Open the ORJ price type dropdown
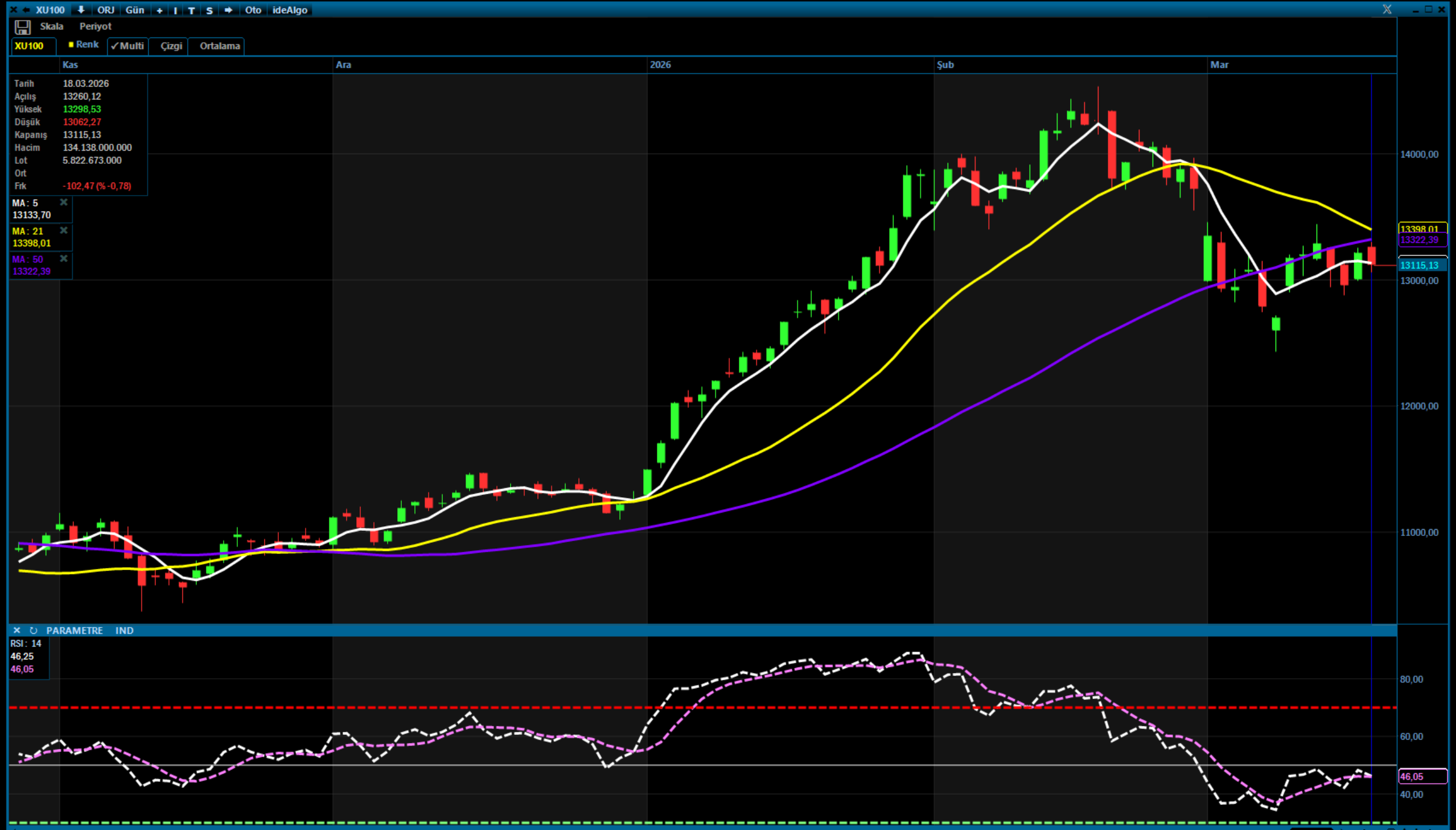The image size is (1456, 830). [x=105, y=10]
